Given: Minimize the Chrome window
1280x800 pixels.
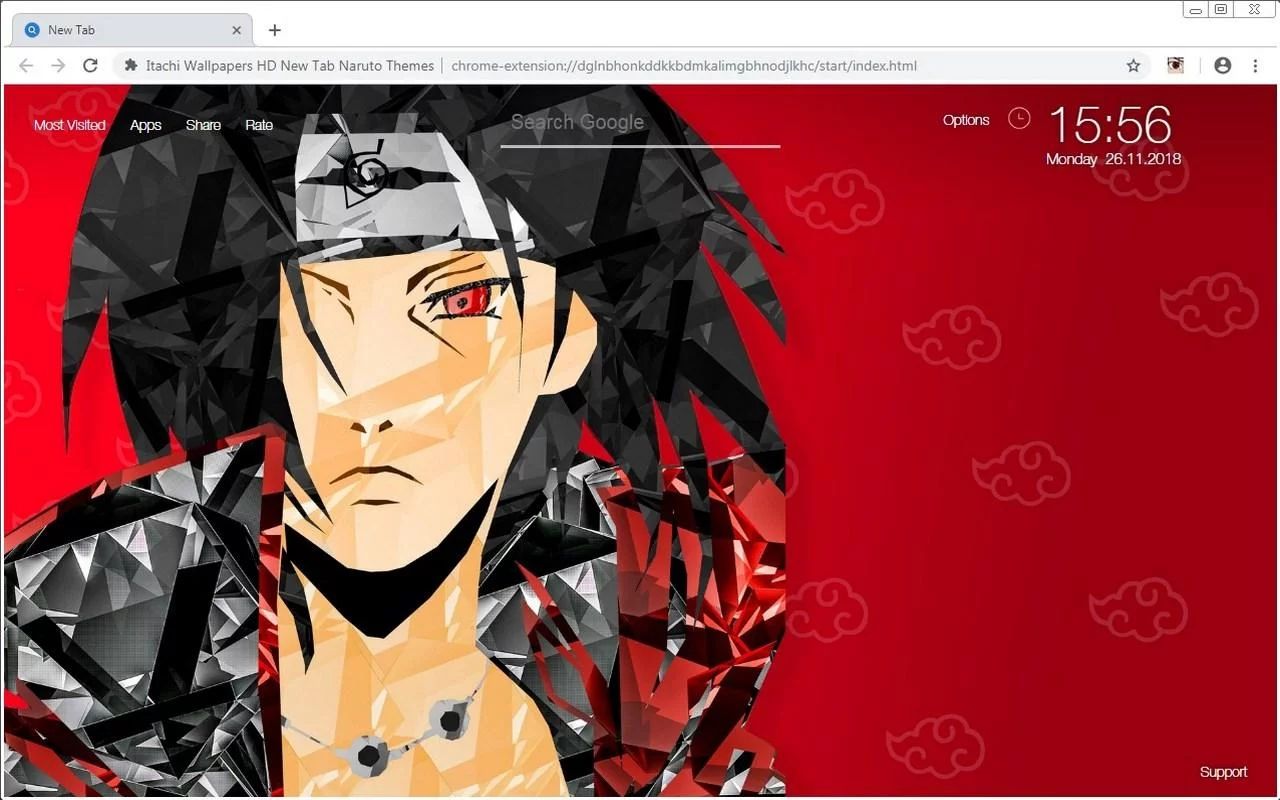Looking at the screenshot, I should click(x=1196, y=10).
